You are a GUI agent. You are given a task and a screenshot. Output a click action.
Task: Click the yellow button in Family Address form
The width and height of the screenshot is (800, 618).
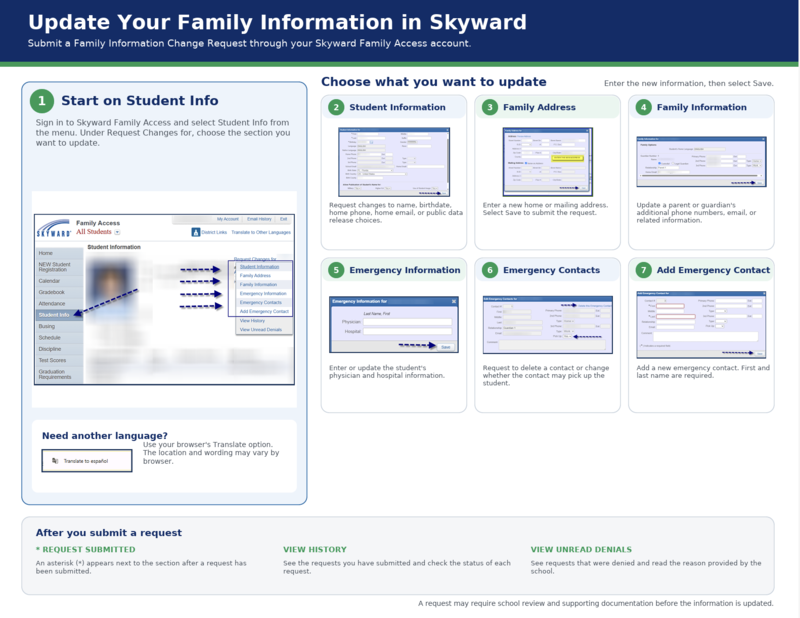pos(567,158)
